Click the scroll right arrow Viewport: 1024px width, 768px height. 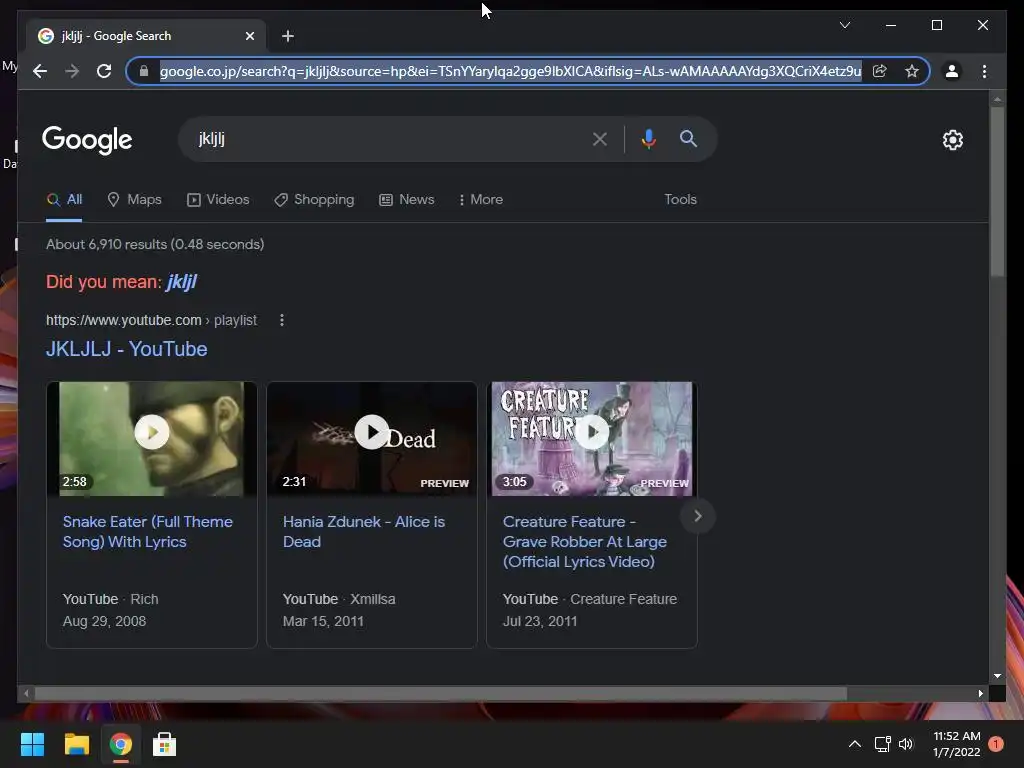click(980, 694)
